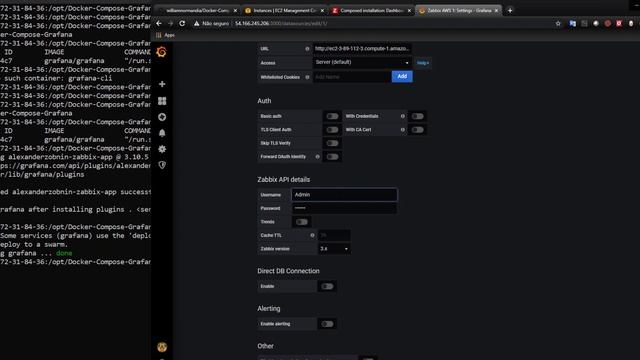Viewport: 640px width, 360px height.
Task: Go back with browser back arrow
Action: (159, 24)
